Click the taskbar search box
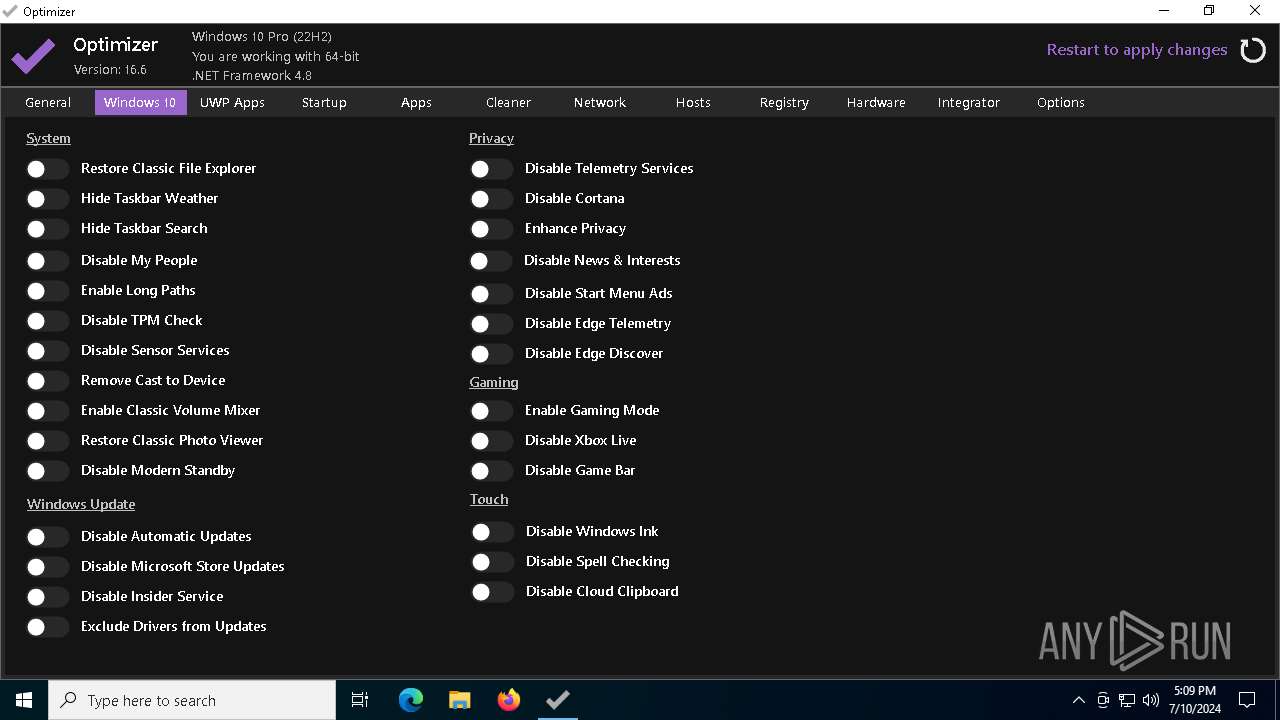Screen dimensions: 1280x720 click(x=192, y=700)
